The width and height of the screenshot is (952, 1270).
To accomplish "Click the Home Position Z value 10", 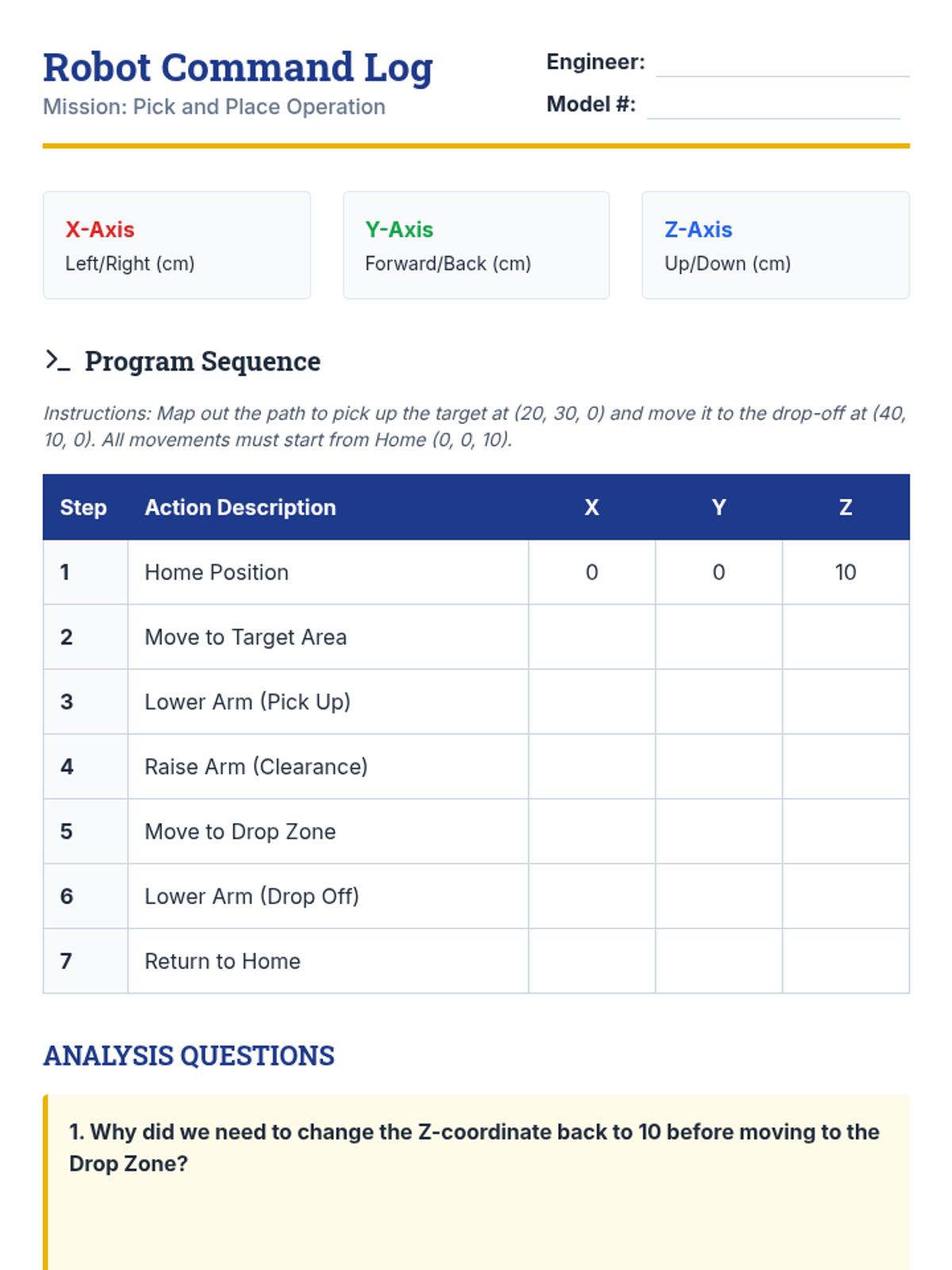I will 846,572.
